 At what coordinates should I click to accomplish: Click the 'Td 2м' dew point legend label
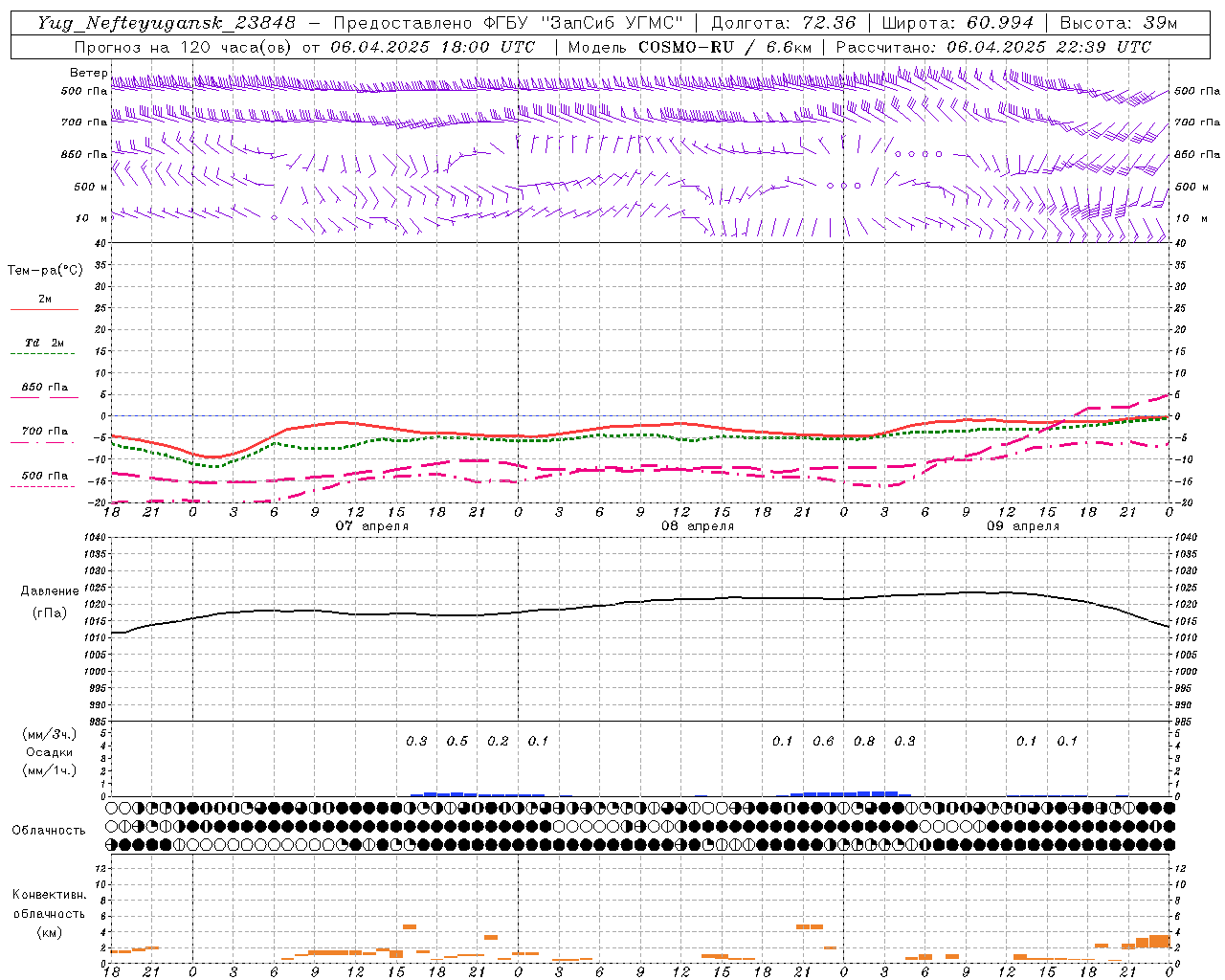(44, 343)
